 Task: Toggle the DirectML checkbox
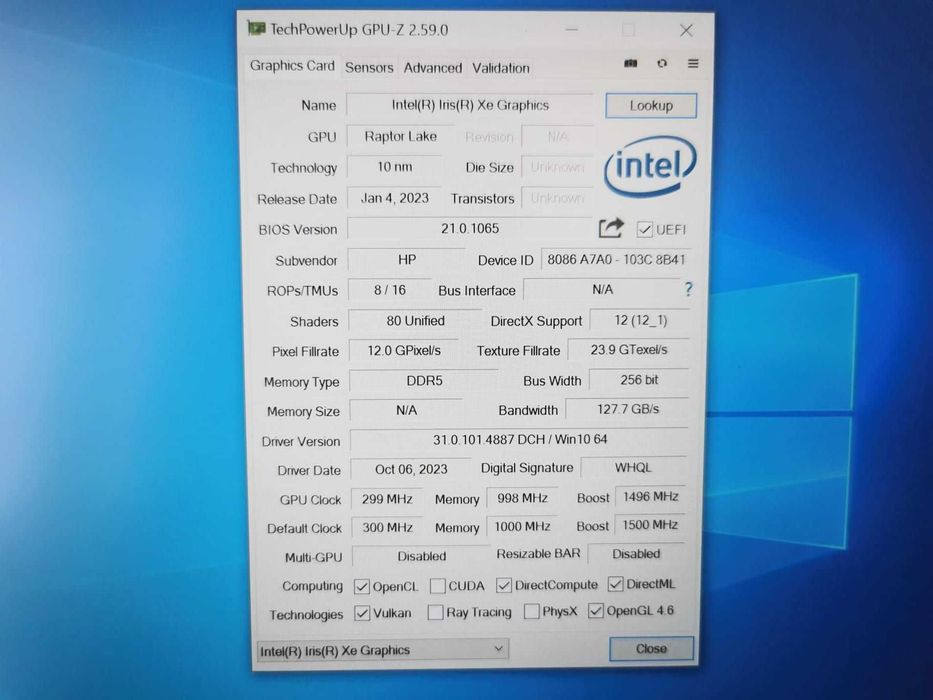coord(615,584)
